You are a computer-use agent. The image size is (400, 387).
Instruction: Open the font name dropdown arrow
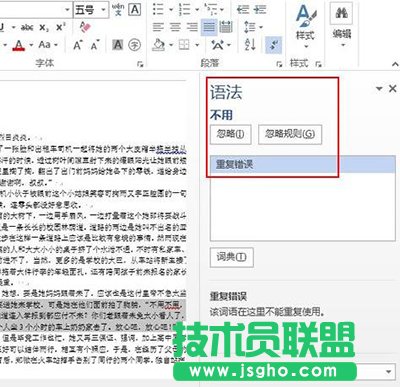(x=67, y=10)
